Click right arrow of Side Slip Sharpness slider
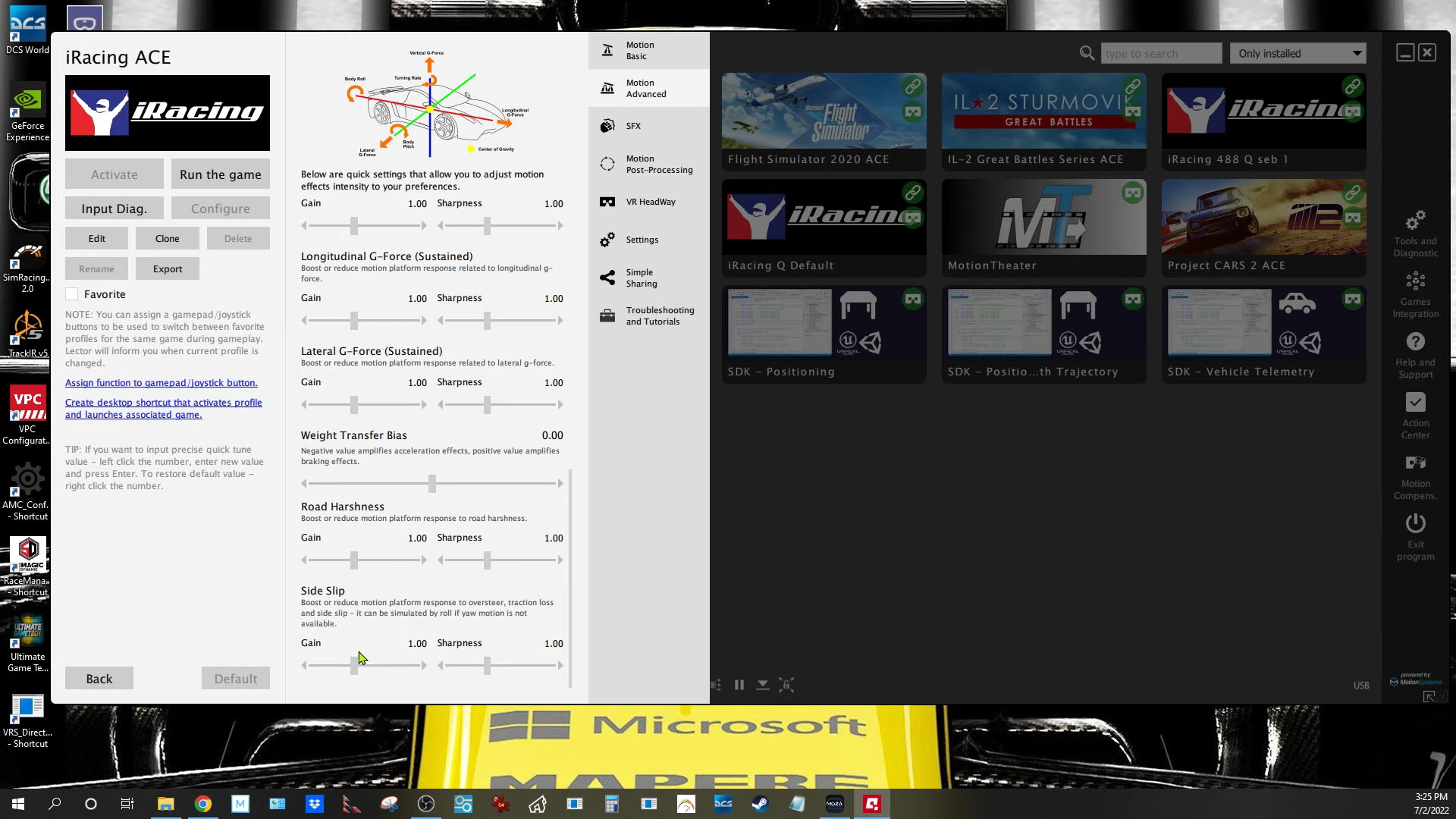This screenshot has height=819, width=1456. [560, 665]
